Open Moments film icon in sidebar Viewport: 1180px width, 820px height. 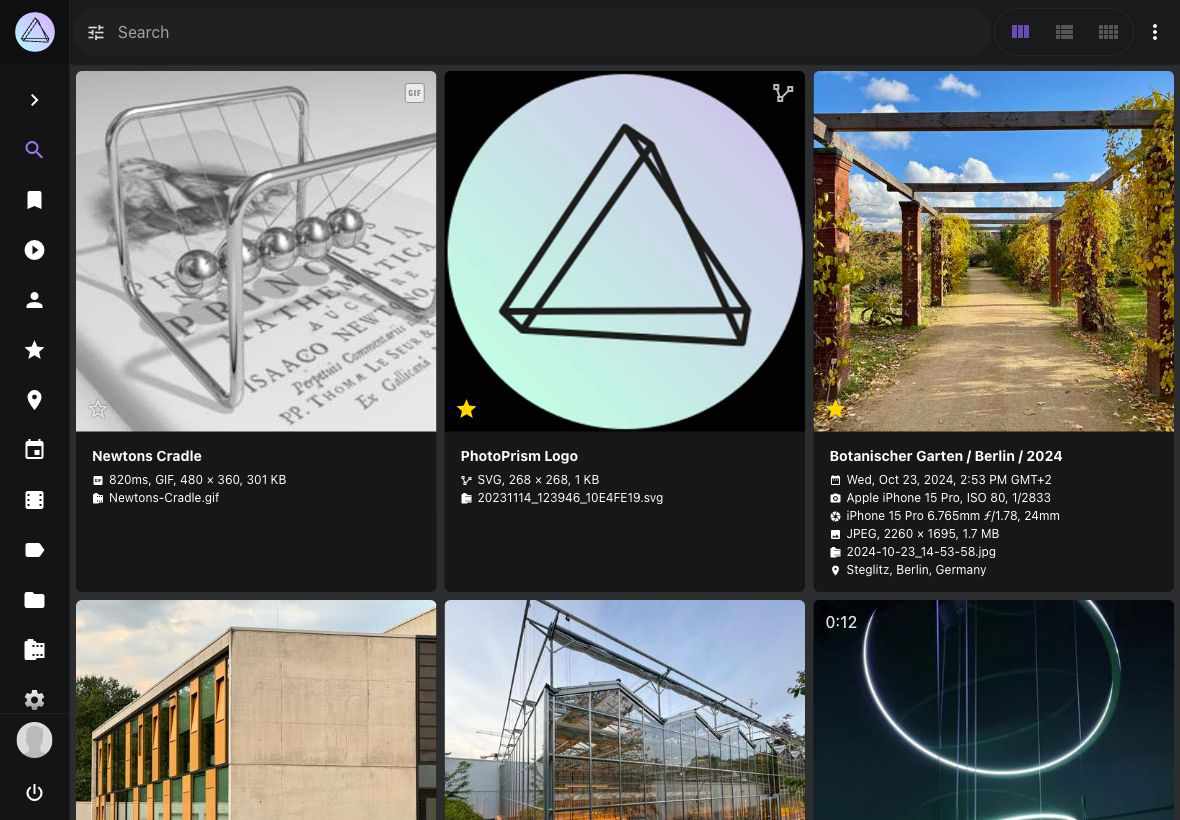point(34,500)
